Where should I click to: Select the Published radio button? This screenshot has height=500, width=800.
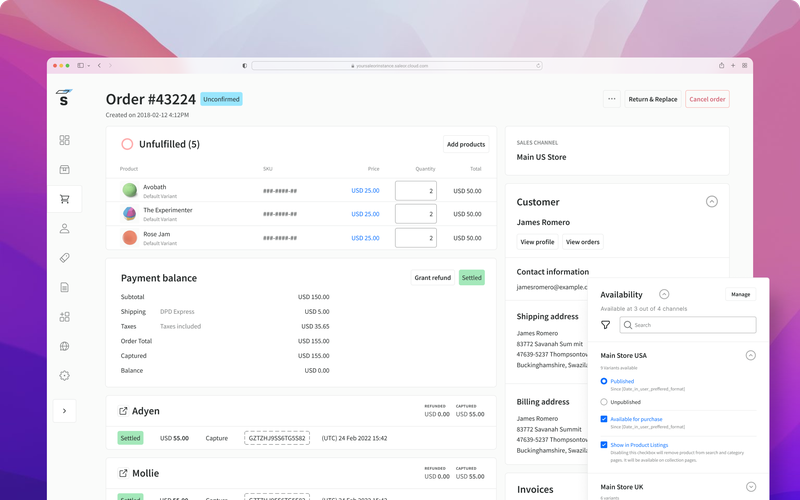[x=604, y=381]
